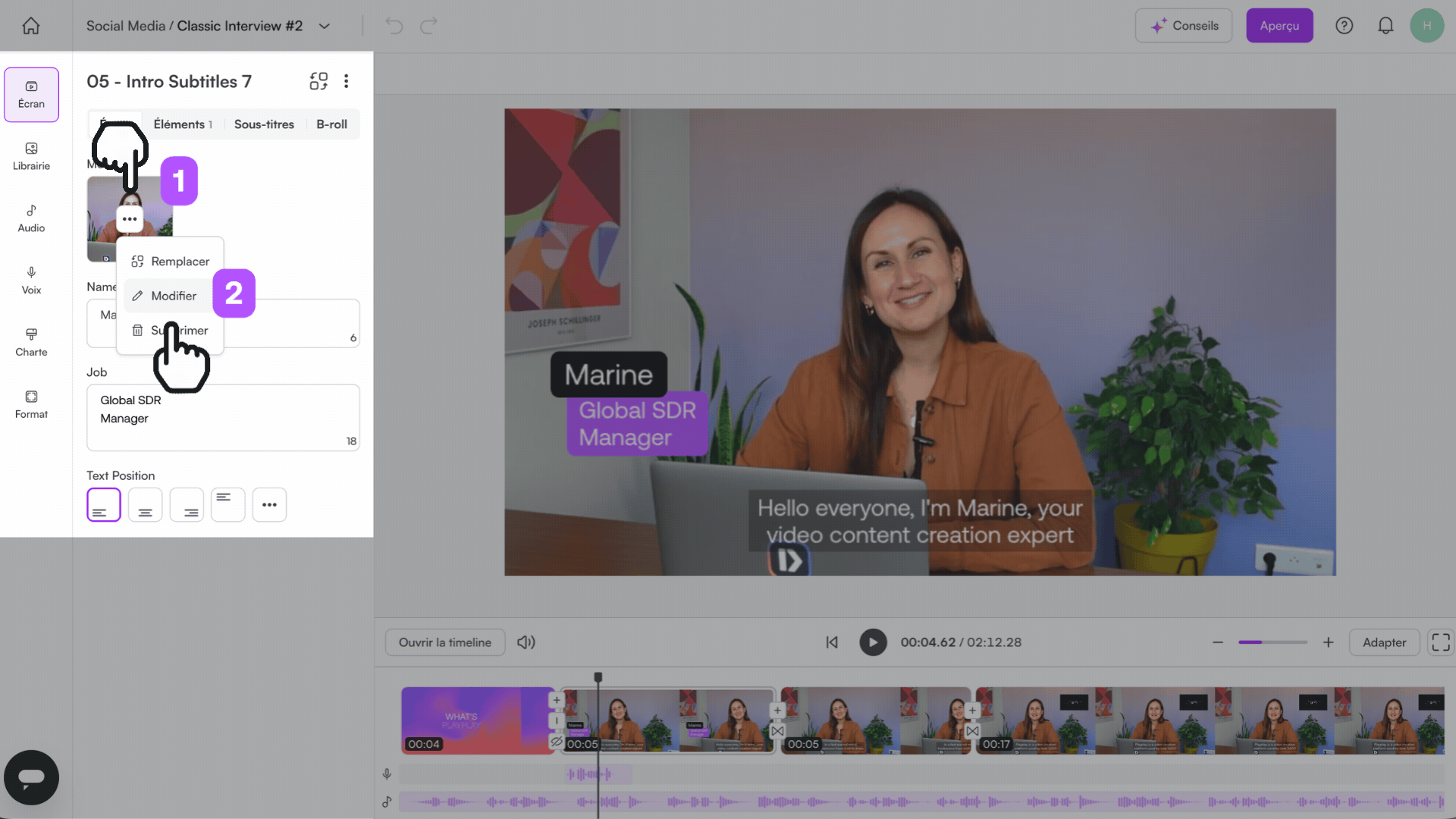The image size is (1456, 819).
Task: Redo the last action
Action: pos(428,26)
